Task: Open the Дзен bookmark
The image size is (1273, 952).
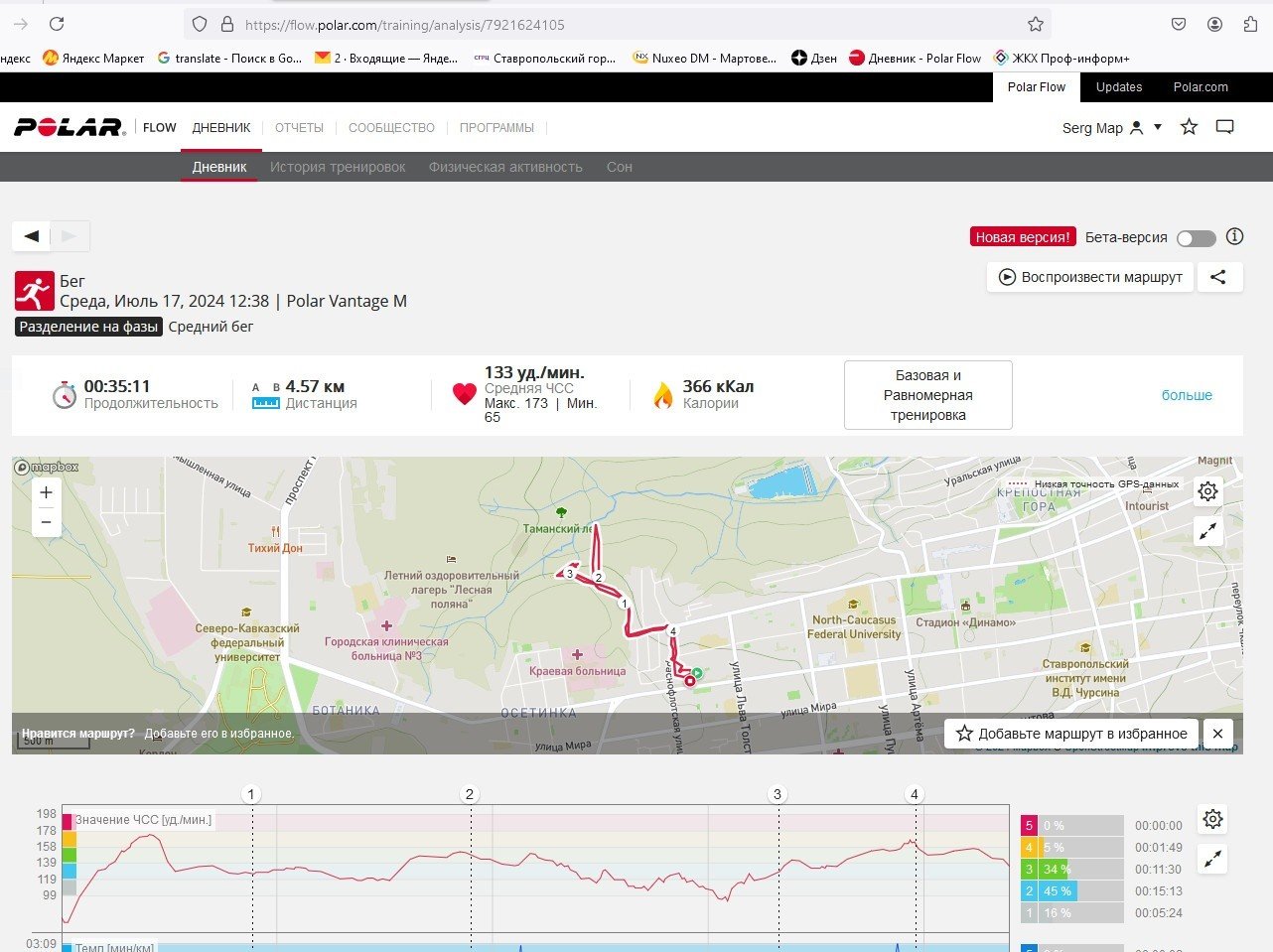Action: pos(814,58)
